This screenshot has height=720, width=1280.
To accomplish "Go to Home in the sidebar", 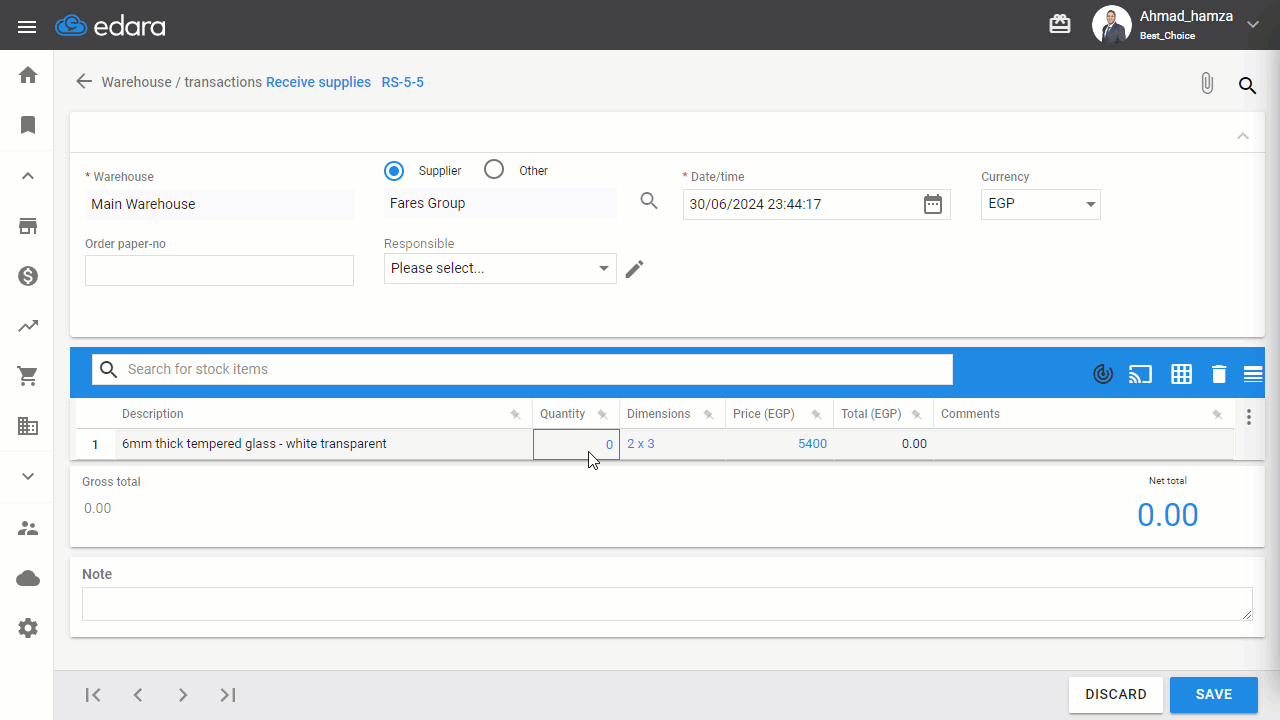I will tap(28, 75).
